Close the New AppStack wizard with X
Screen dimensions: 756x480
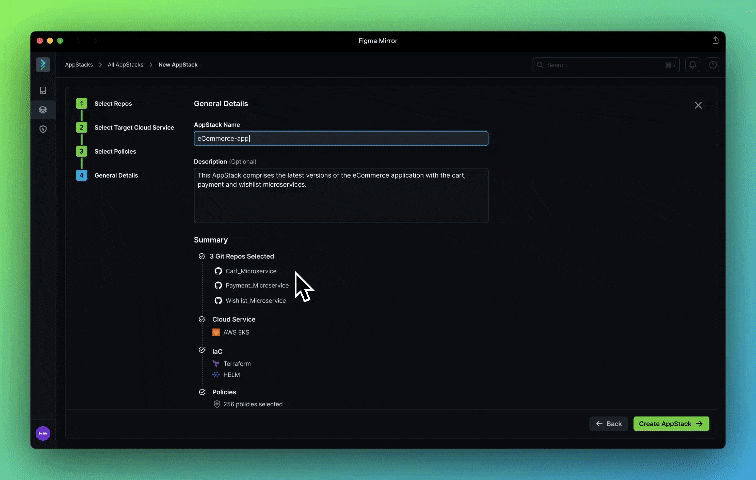698,105
